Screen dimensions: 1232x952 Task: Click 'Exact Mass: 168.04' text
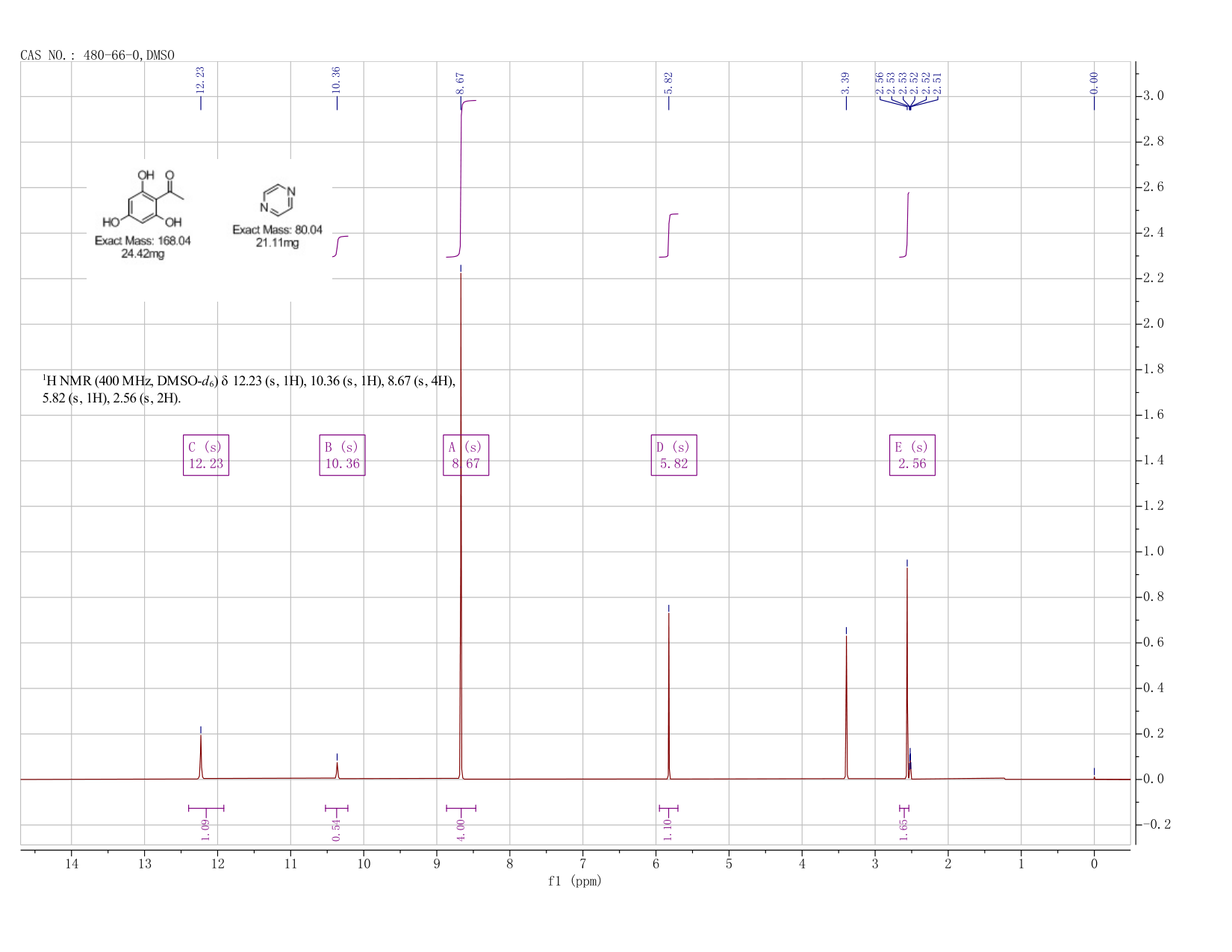143,241
